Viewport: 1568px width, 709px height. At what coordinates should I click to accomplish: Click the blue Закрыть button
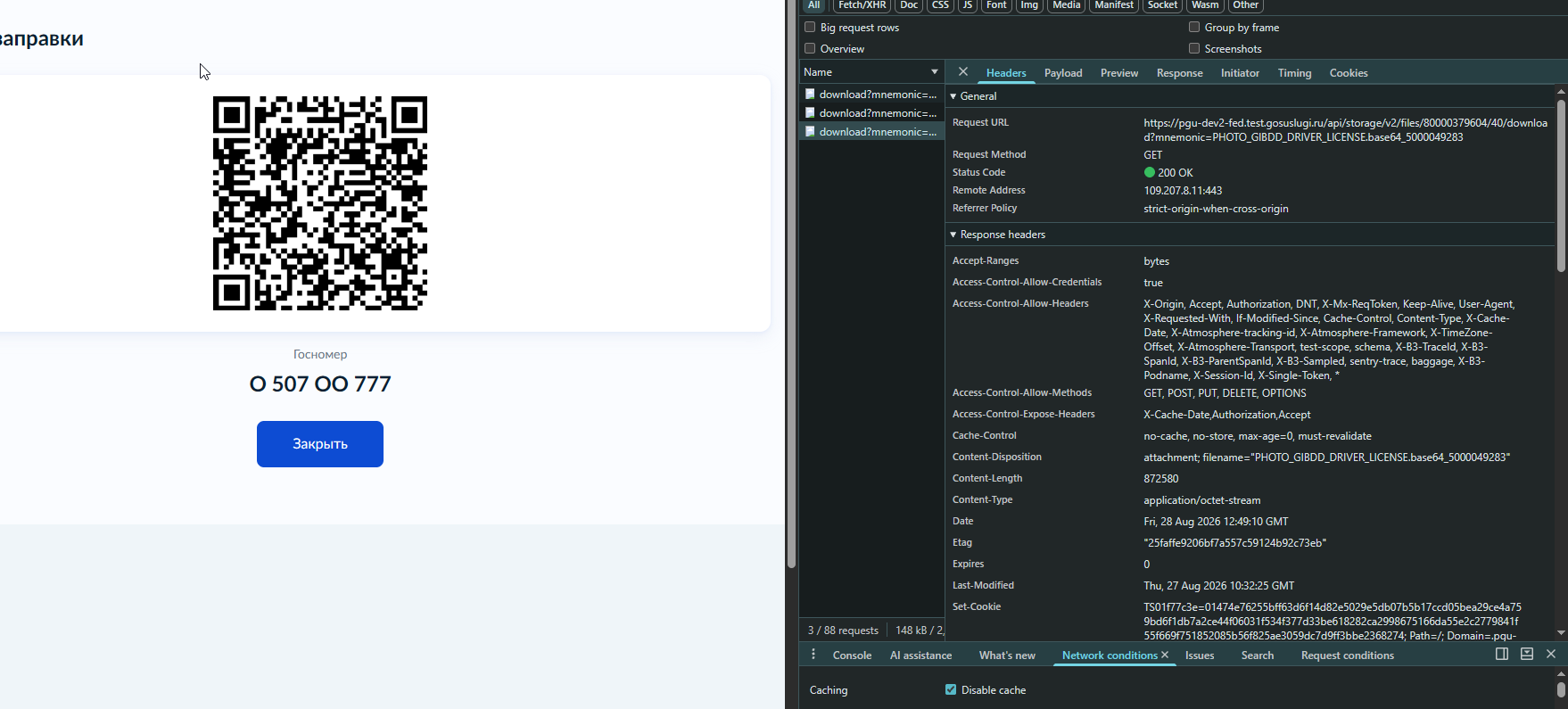click(320, 444)
